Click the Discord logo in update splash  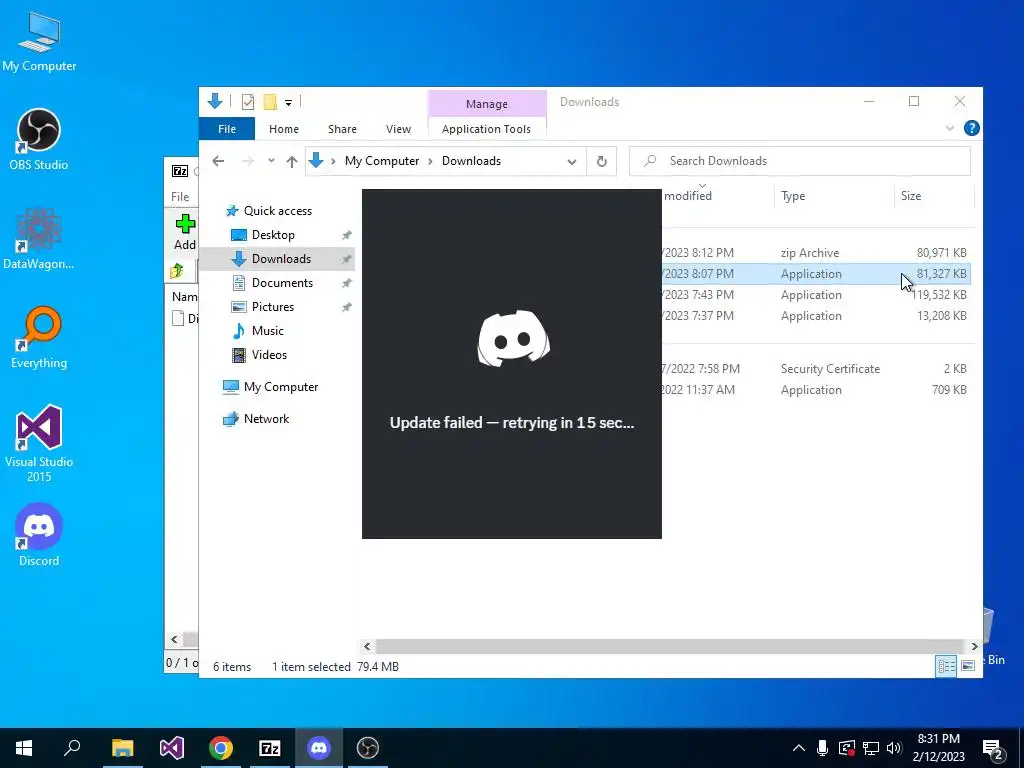coord(513,338)
